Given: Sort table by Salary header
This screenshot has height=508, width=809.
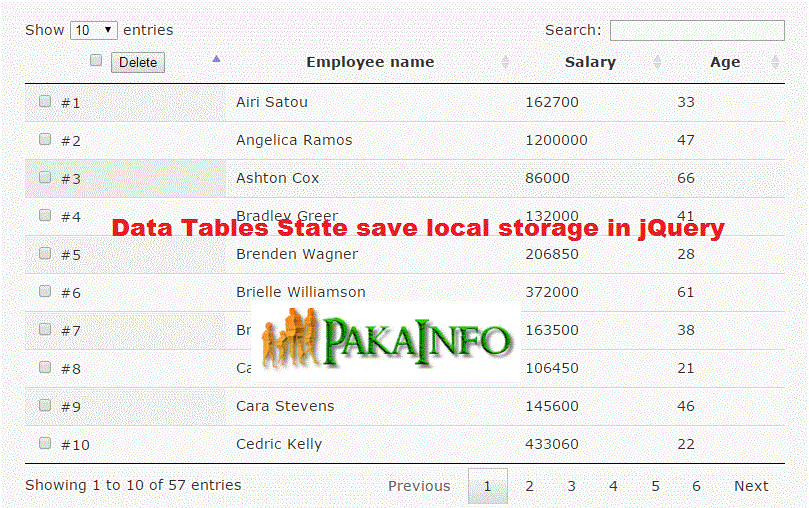Looking at the screenshot, I should [x=590, y=62].
